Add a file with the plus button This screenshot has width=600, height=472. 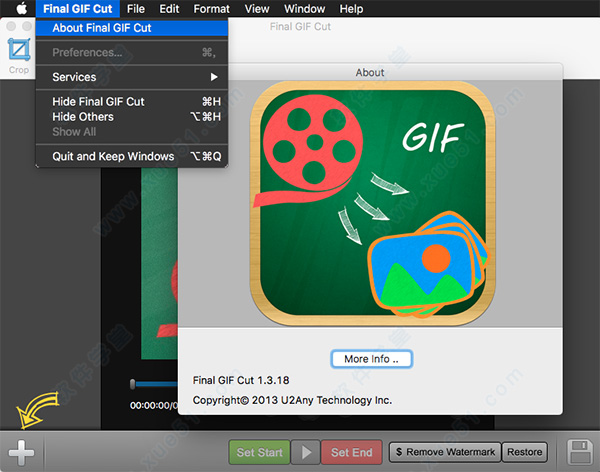(x=21, y=453)
